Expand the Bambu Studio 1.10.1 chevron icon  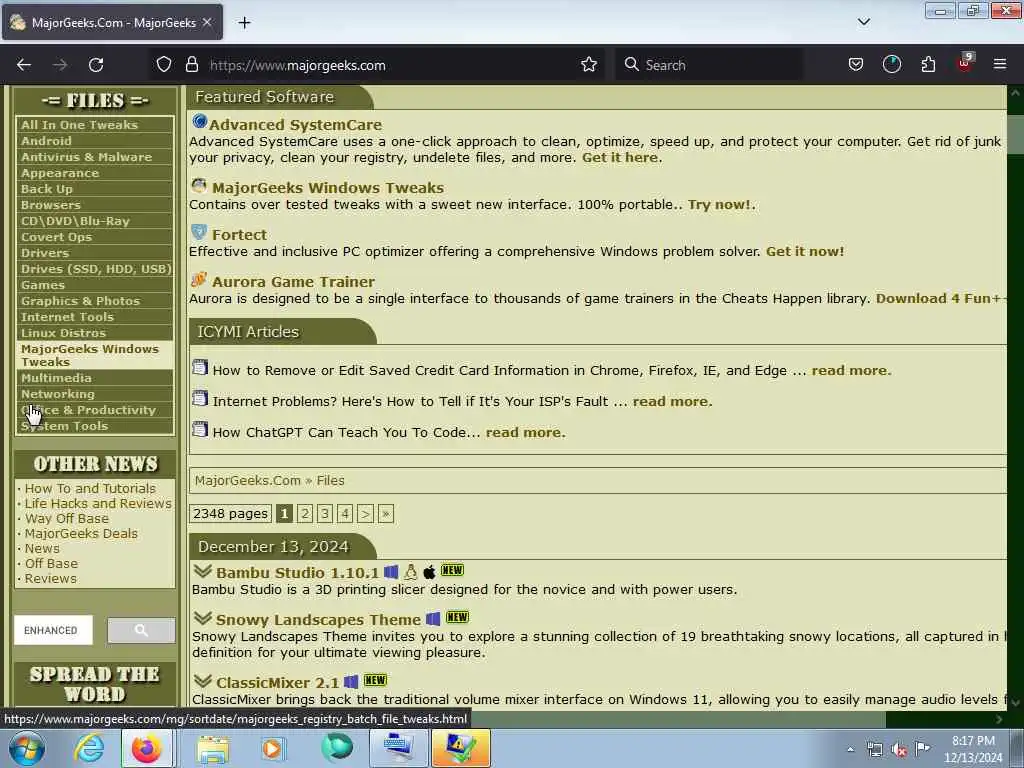tap(203, 571)
